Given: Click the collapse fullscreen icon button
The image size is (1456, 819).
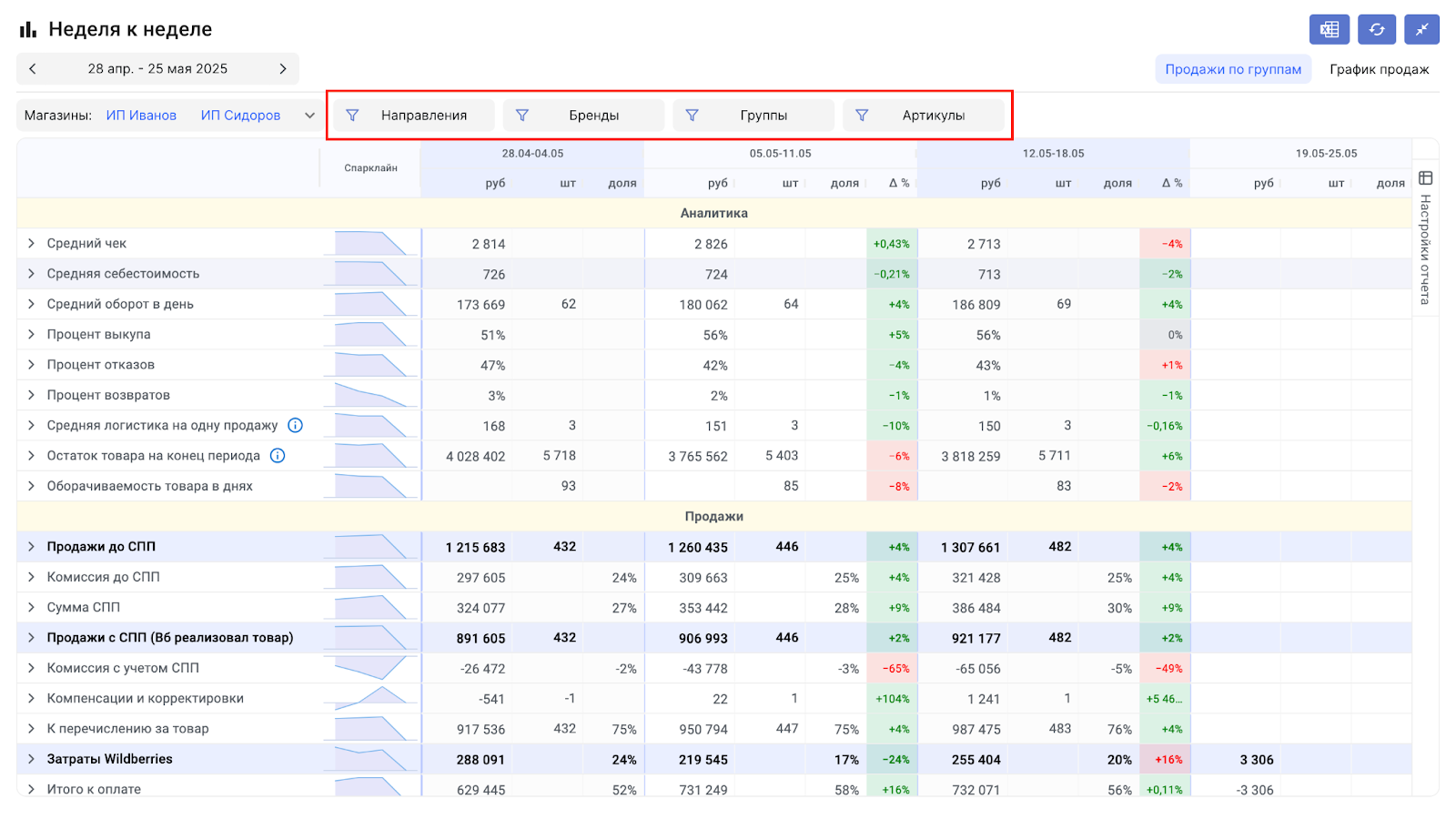Looking at the screenshot, I should click(1421, 29).
